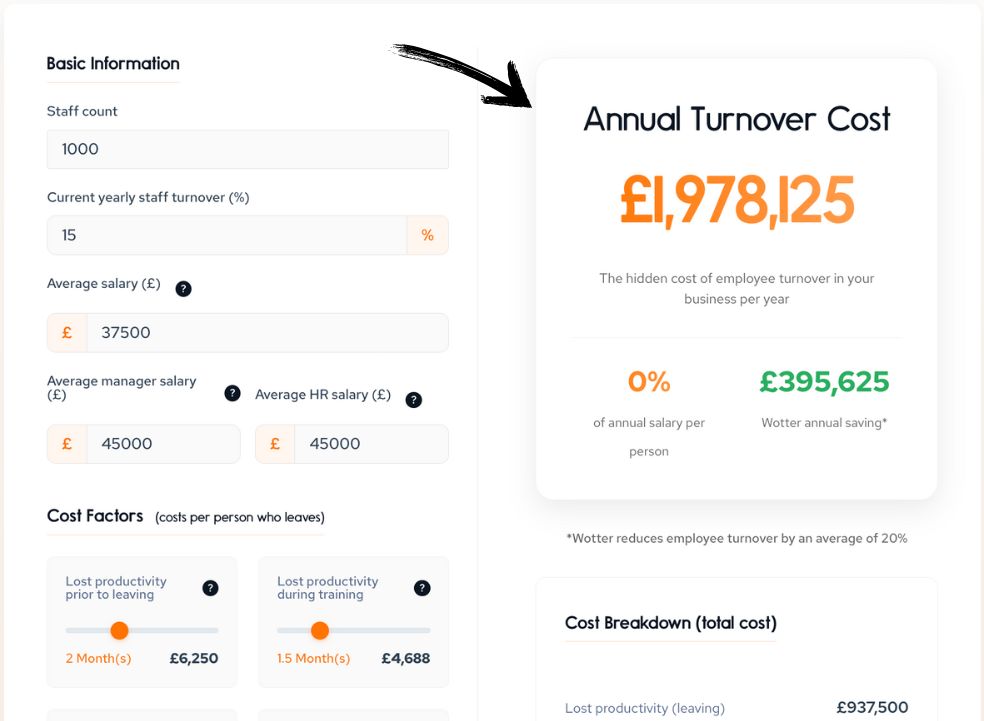Open the Average salary help tooltip
Viewport: 984px width, 721px height.
183,288
